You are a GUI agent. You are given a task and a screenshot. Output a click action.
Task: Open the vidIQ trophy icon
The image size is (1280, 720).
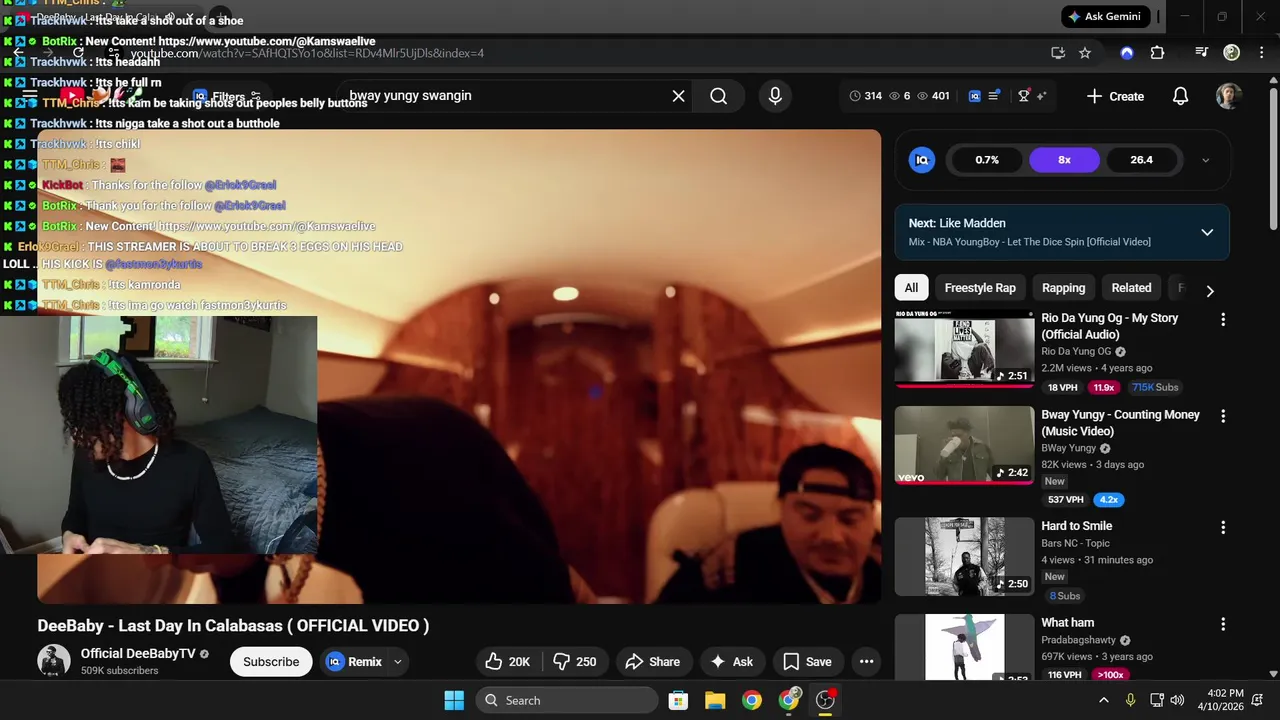pyautogui.click(x=1024, y=96)
